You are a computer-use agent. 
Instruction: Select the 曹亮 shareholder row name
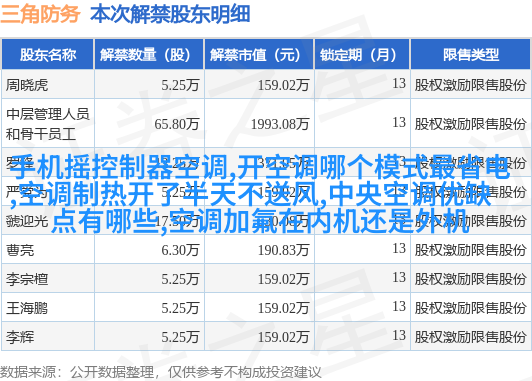click(x=20, y=250)
